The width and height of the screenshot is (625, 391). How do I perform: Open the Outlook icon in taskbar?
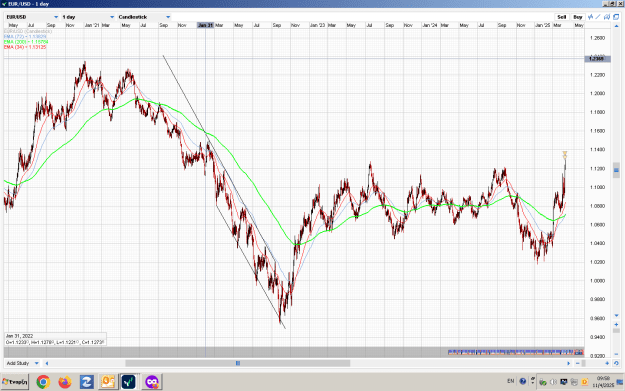point(108,382)
